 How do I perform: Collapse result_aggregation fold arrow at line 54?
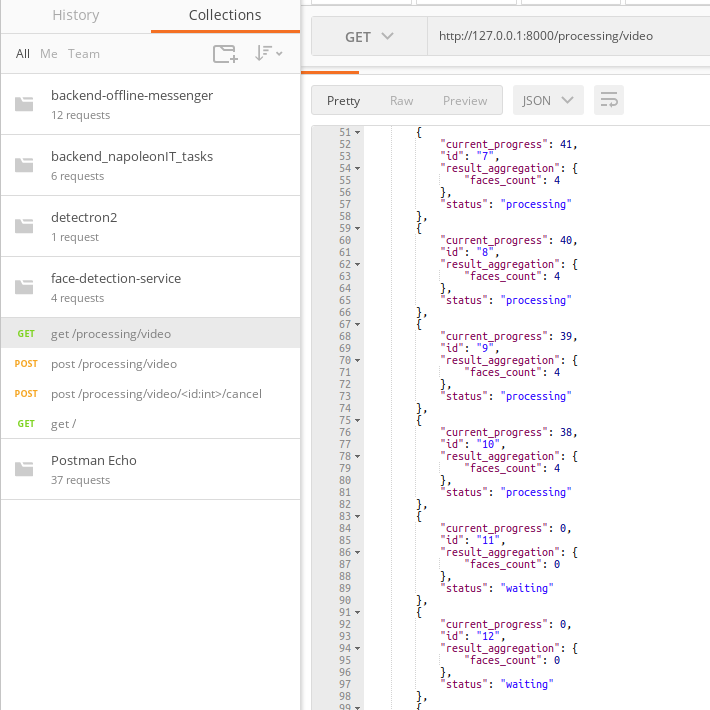coord(358,168)
